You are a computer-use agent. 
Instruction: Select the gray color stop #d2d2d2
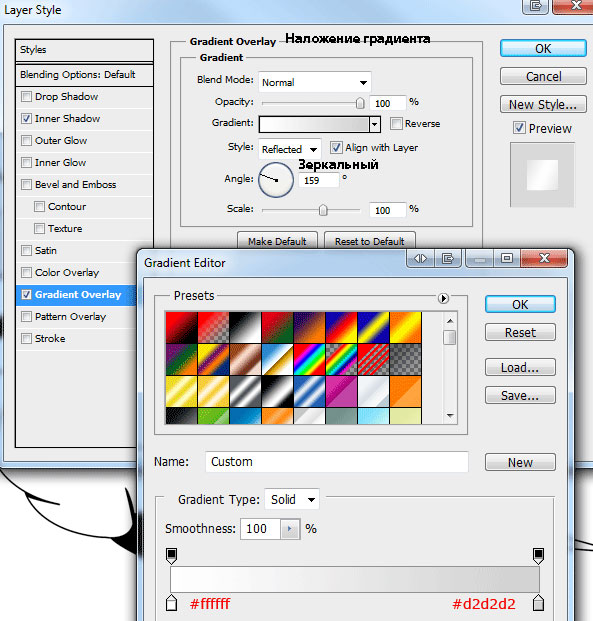click(538, 602)
